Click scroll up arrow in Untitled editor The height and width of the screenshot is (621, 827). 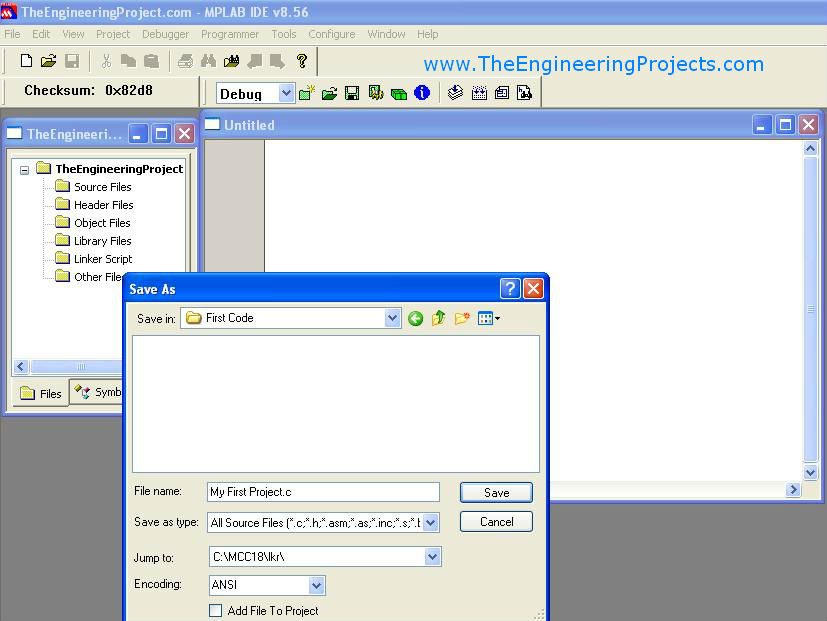pos(811,148)
